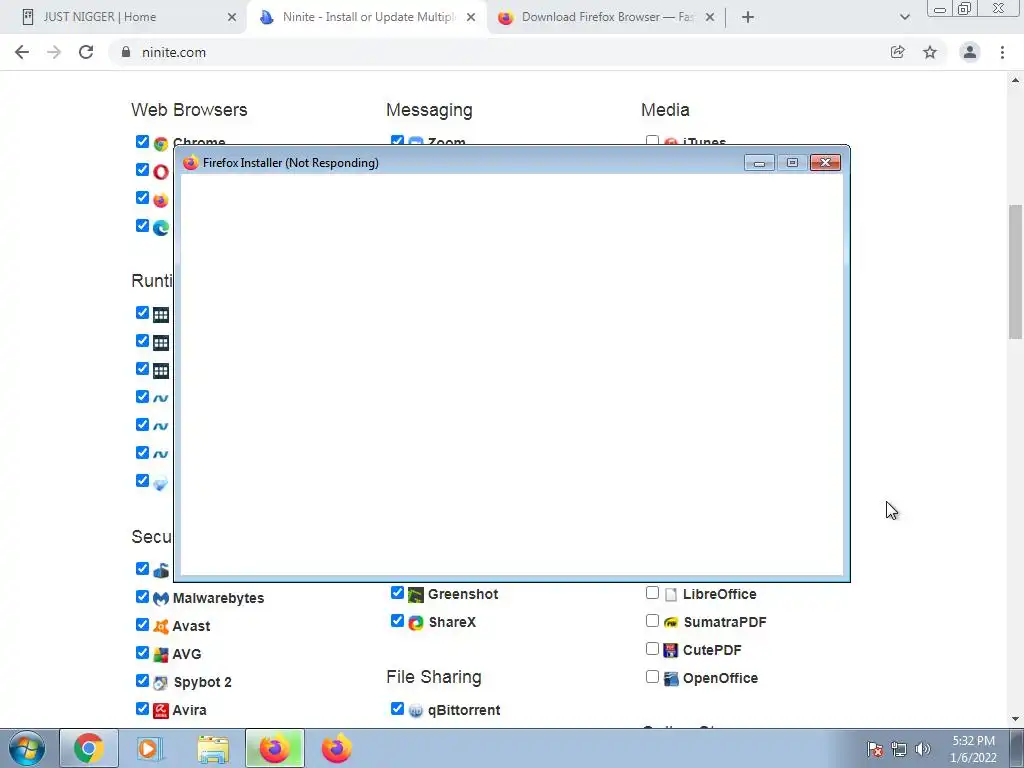Select the Ninite tab
This screenshot has height=768, width=1024.
coord(367,18)
